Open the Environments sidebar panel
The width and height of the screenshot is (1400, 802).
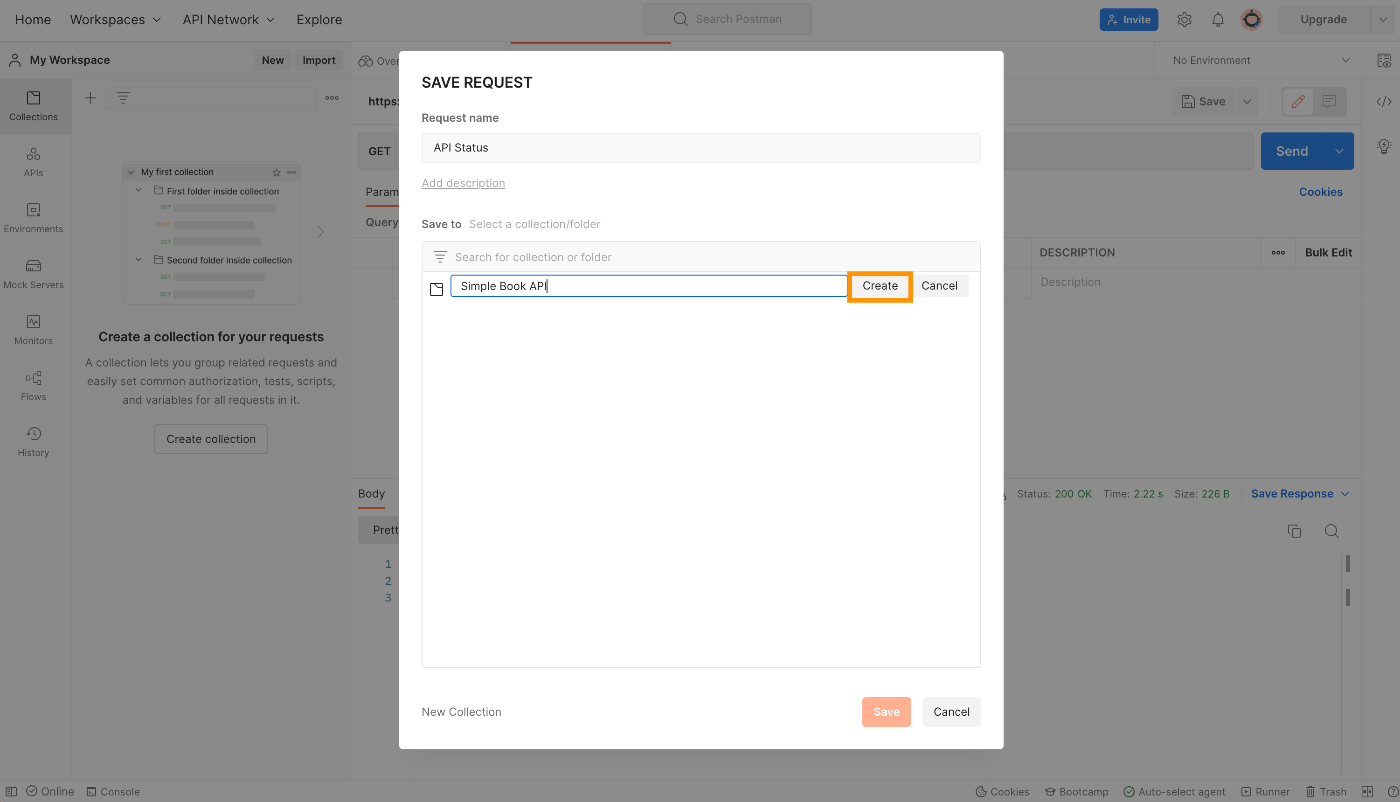pos(34,218)
